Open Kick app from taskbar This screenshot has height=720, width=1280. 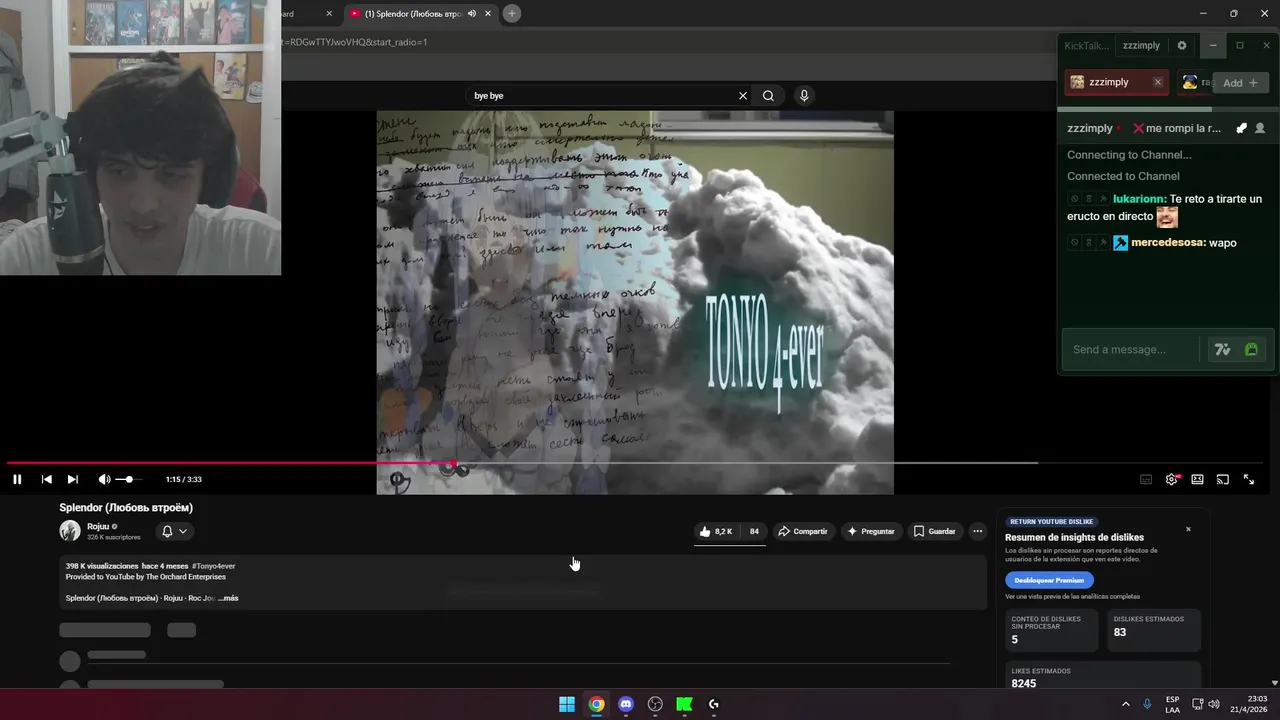[684, 704]
